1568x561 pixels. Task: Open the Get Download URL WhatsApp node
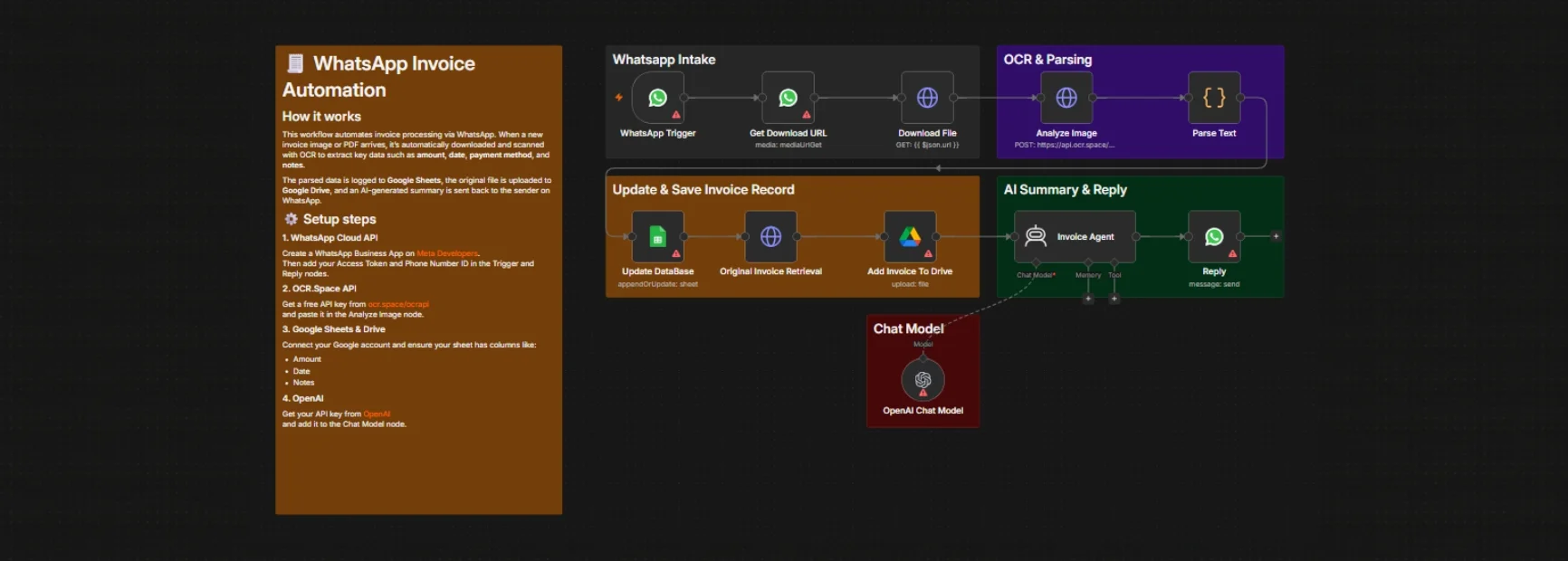pos(788,98)
